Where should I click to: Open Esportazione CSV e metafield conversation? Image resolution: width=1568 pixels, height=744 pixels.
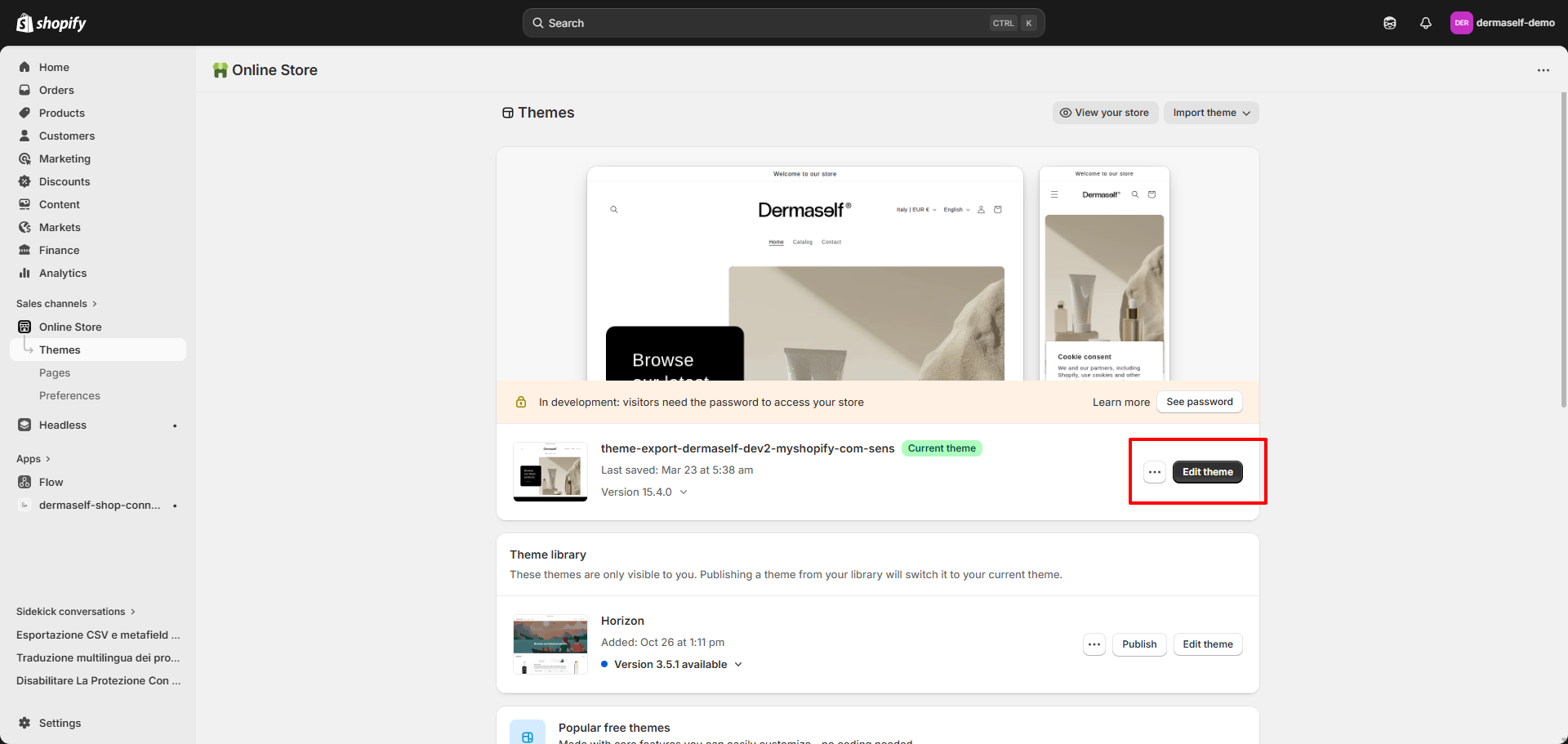98,635
